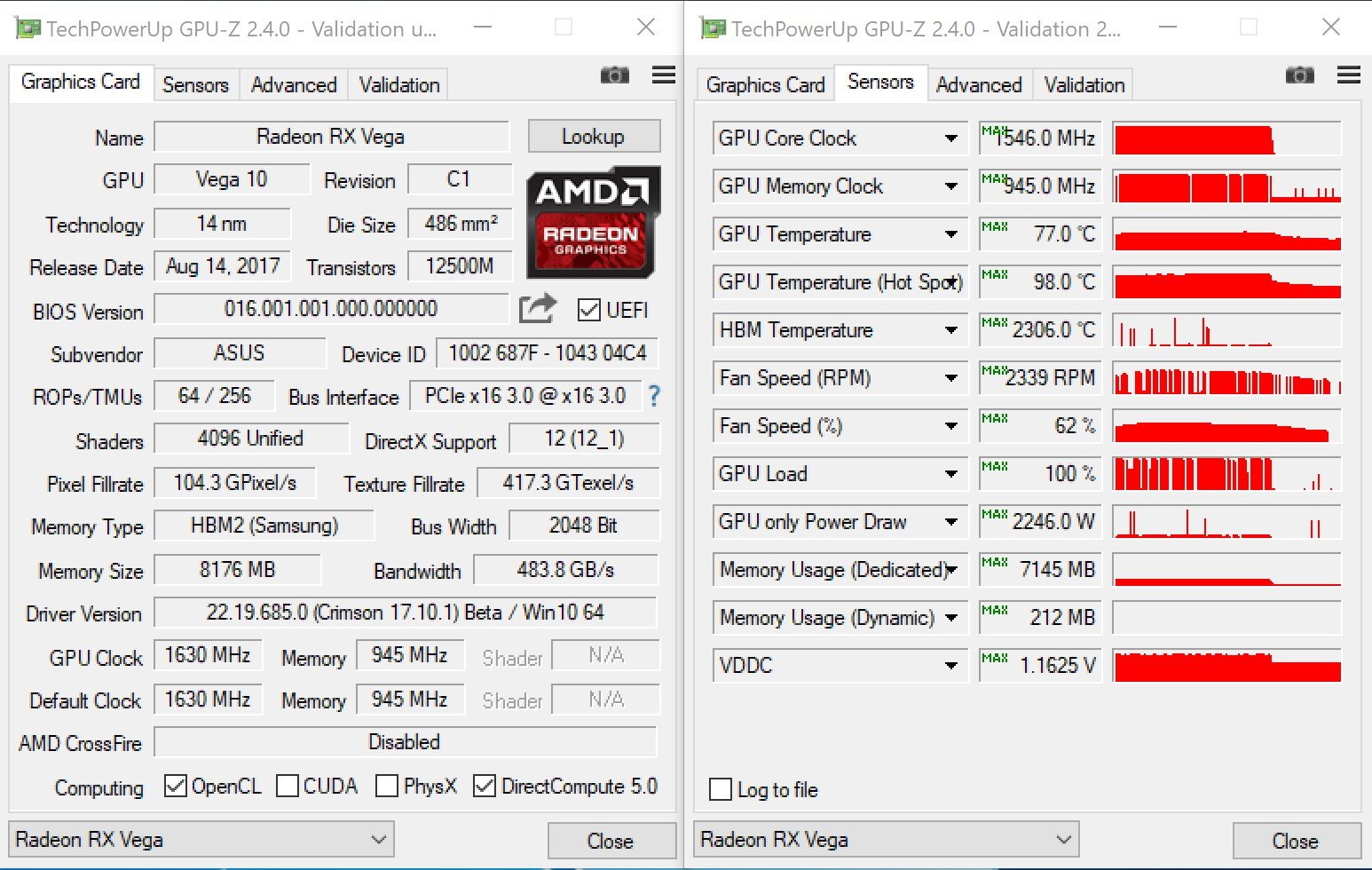This screenshot has height=870, width=1372.
Task: Click the Texture Fillrate value 417.3 GTexel/s
Action: coord(569,483)
